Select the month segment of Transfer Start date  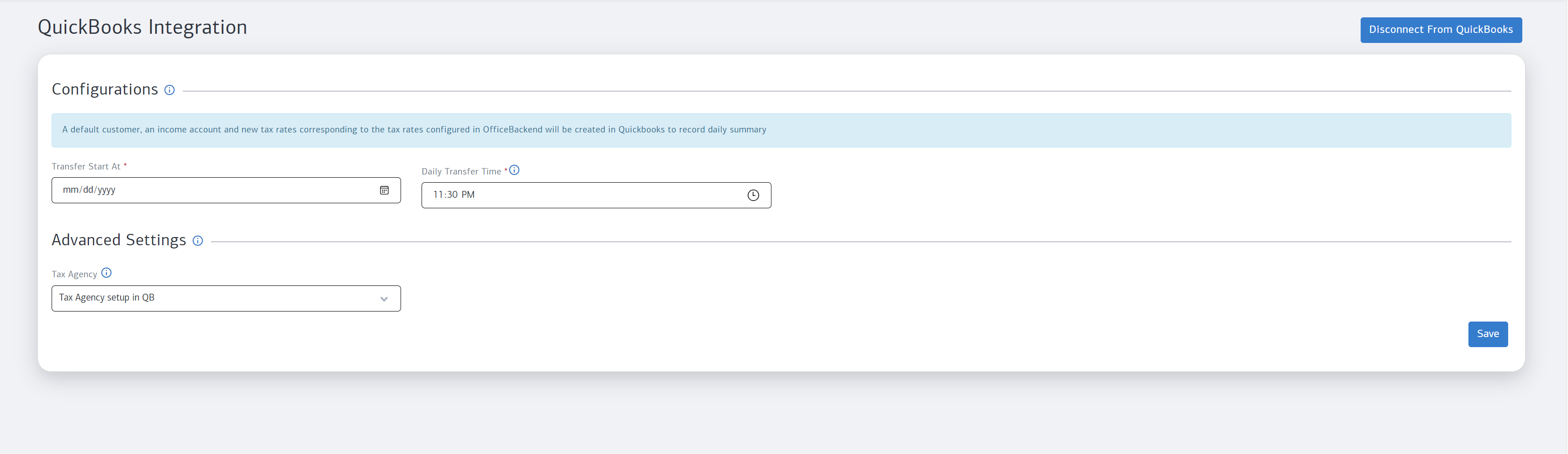(x=71, y=190)
